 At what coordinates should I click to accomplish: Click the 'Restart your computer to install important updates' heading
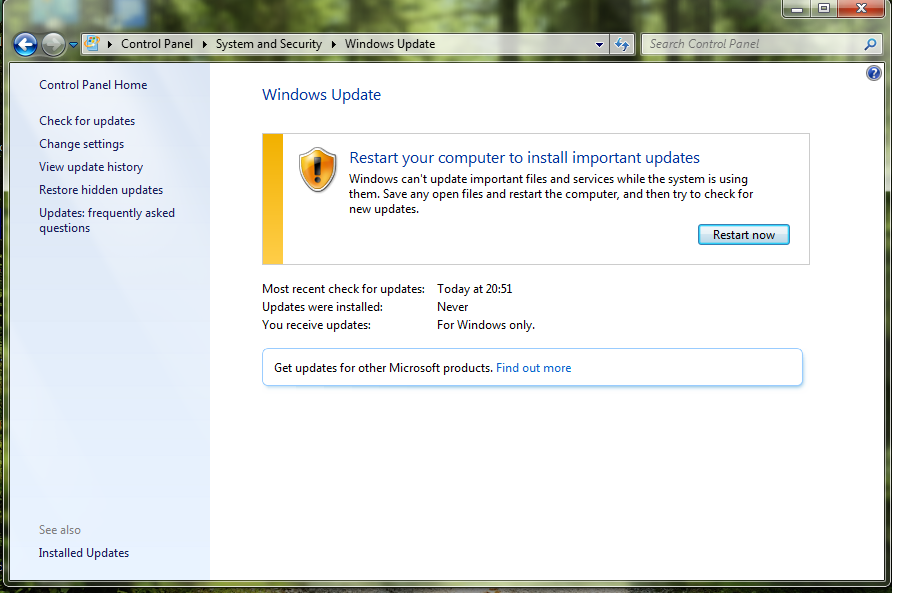coord(525,158)
